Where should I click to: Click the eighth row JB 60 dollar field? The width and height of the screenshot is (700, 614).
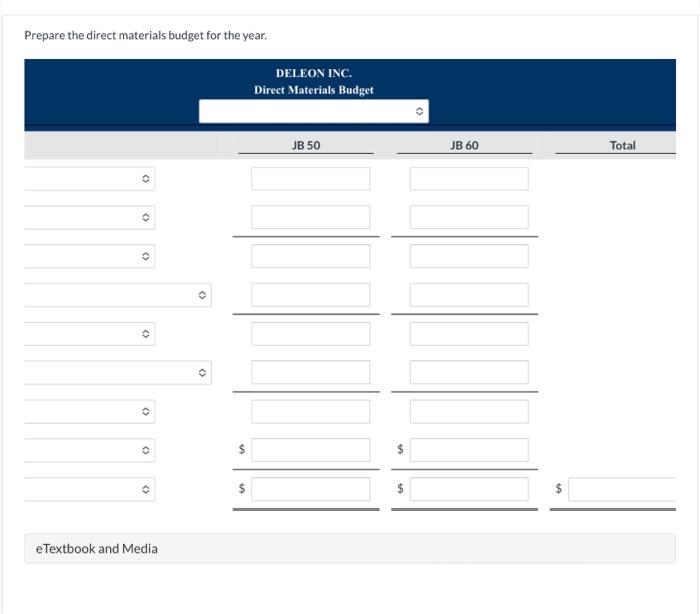469,451
